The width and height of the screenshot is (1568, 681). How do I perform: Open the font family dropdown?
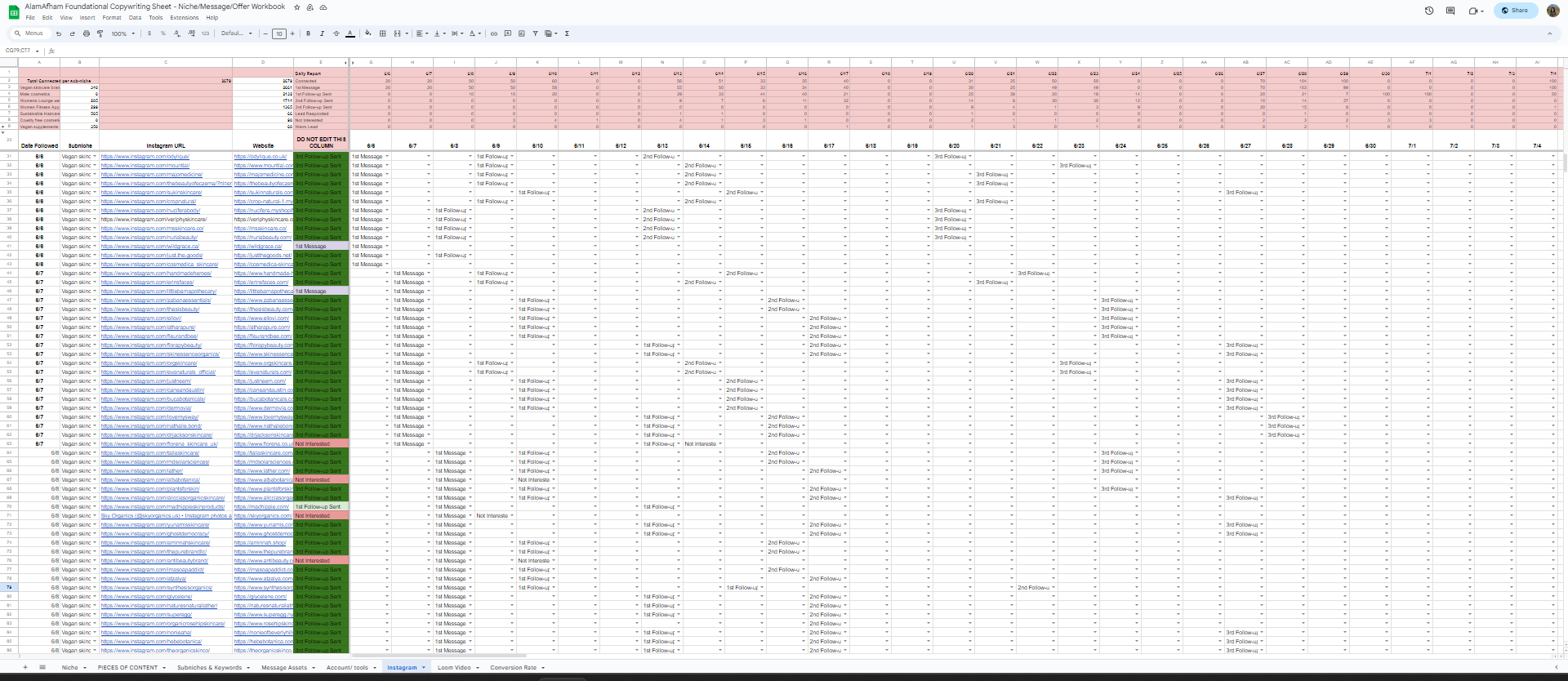237,33
